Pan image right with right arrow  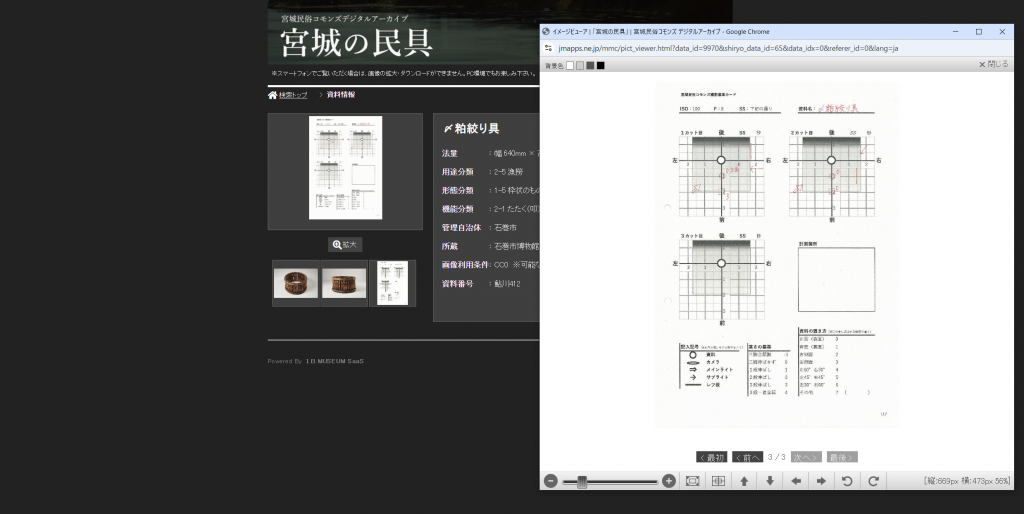coord(821,481)
